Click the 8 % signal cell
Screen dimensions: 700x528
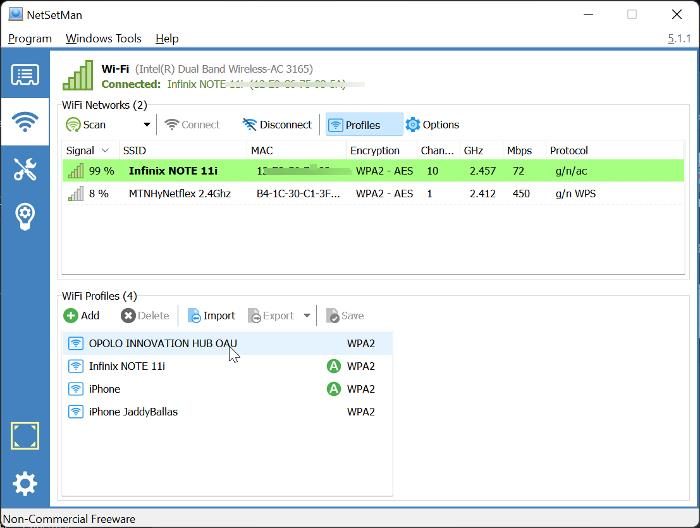[88, 193]
